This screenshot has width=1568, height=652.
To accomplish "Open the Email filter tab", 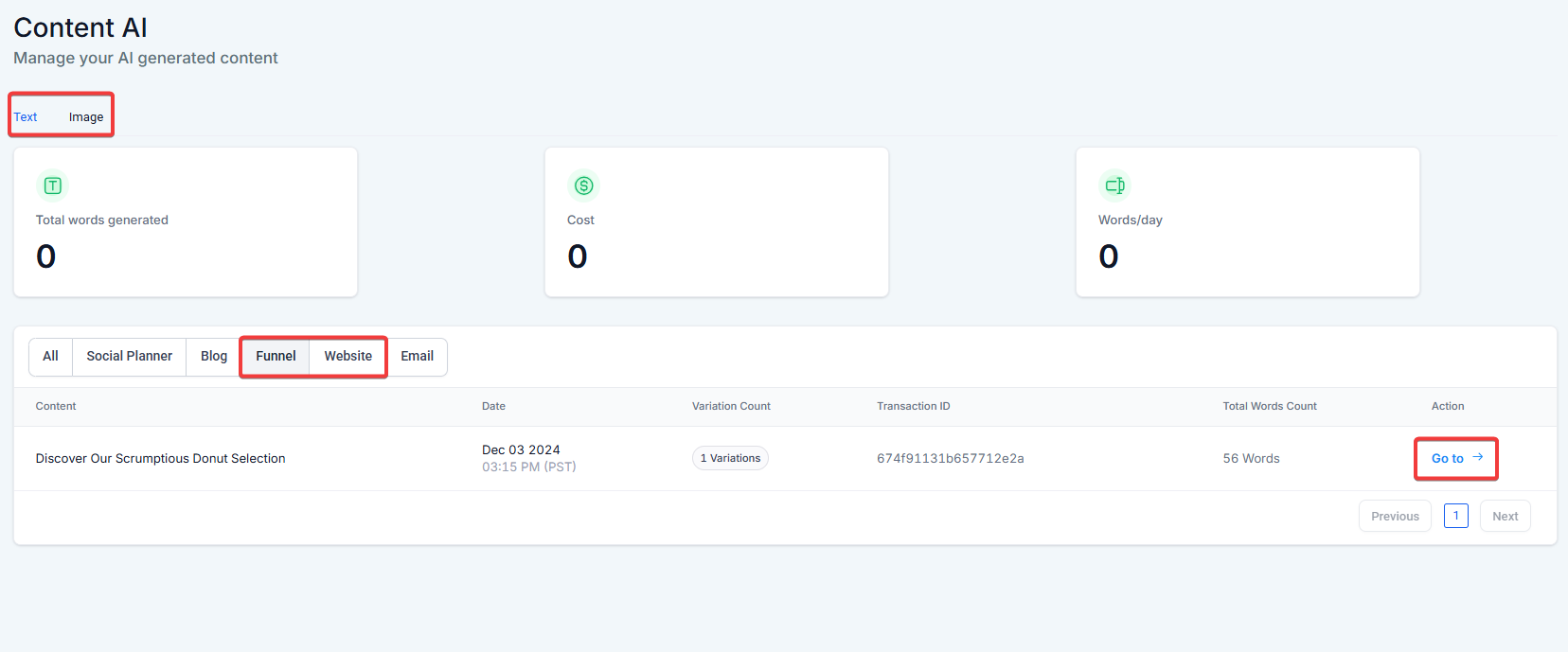I will pyautogui.click(x=417, y=357).
